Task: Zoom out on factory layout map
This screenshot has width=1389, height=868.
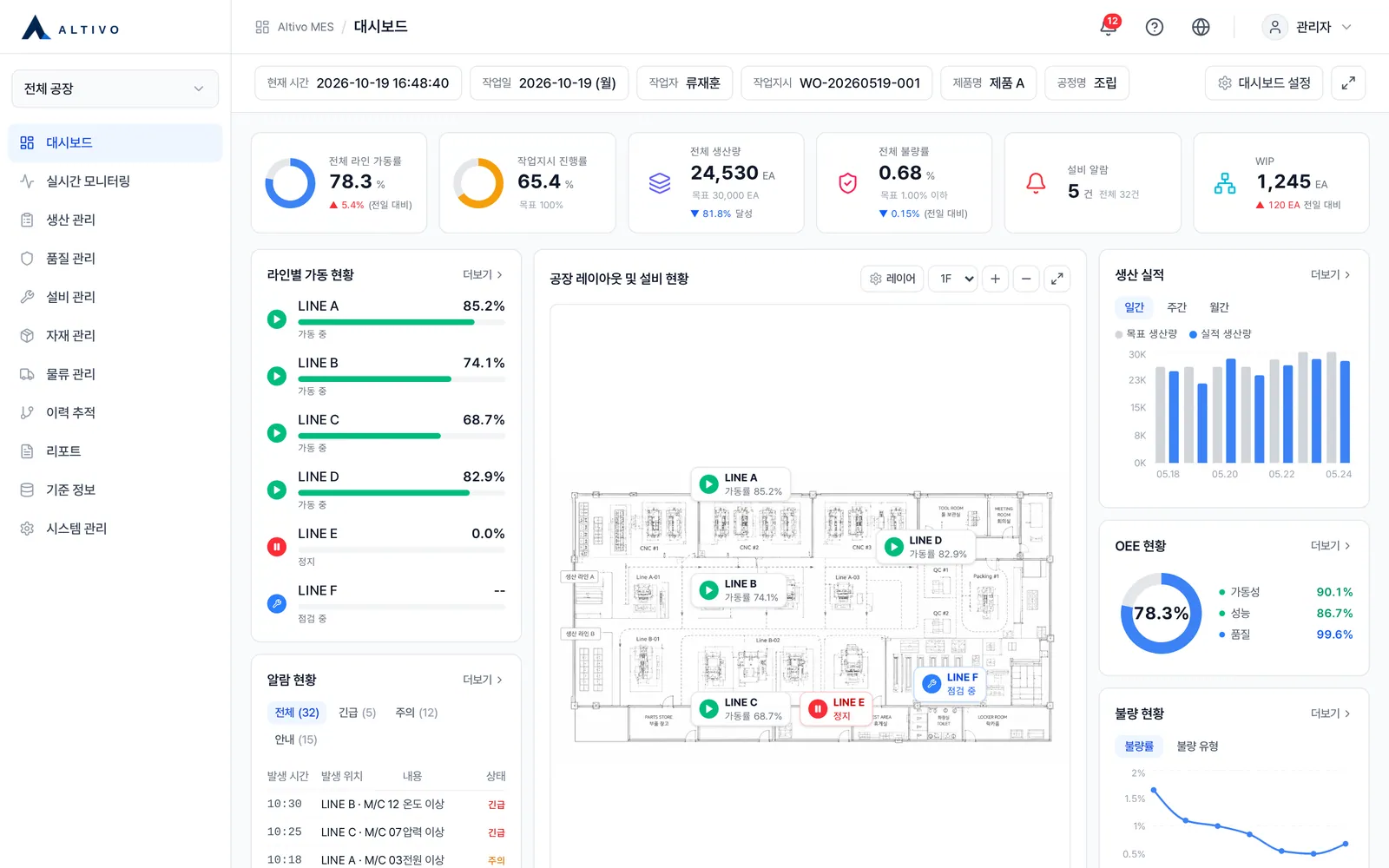Action: pyautogui.click(x=1026, y=279)
